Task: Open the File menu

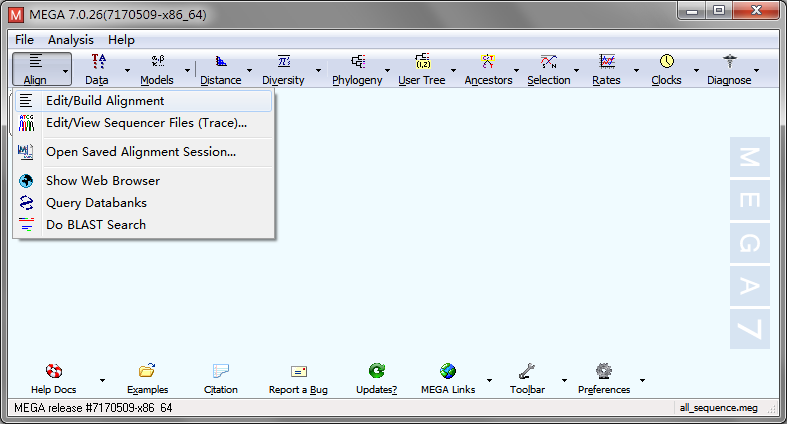Action: pyautogui.click(x=24, y=40)
